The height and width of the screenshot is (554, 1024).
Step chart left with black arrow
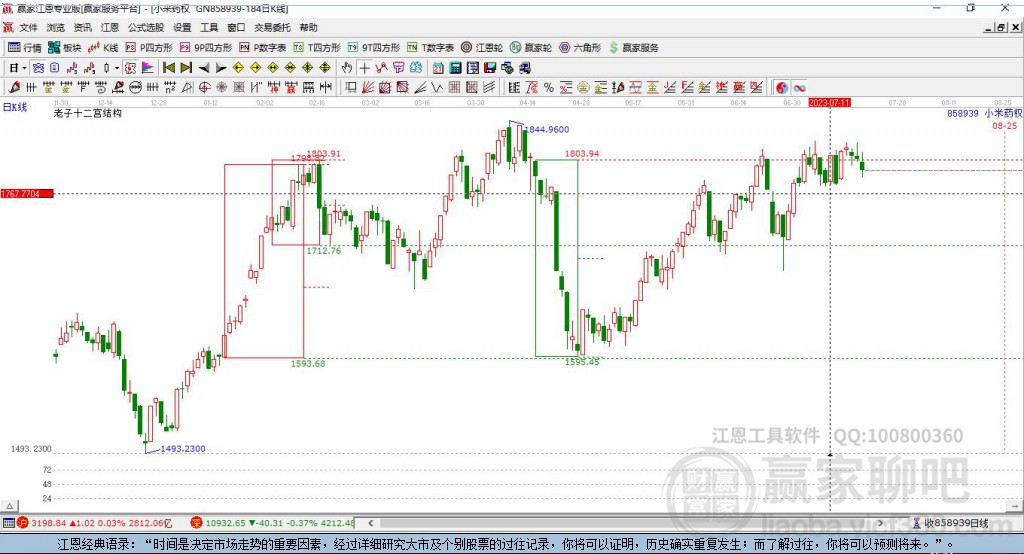coord(204,68)
